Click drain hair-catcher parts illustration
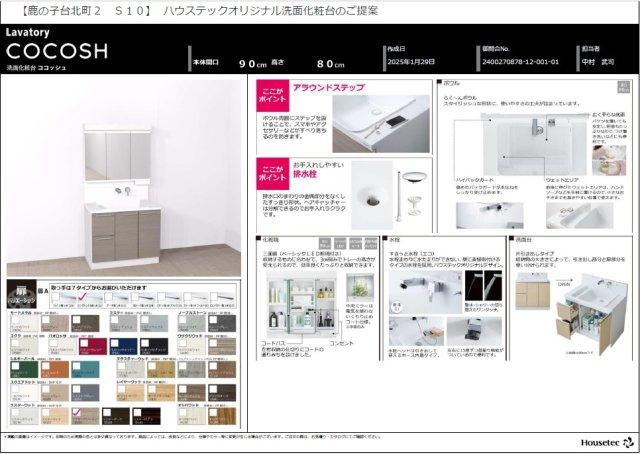The height and width of the screenshot is (454, 640). click(412, 195)
